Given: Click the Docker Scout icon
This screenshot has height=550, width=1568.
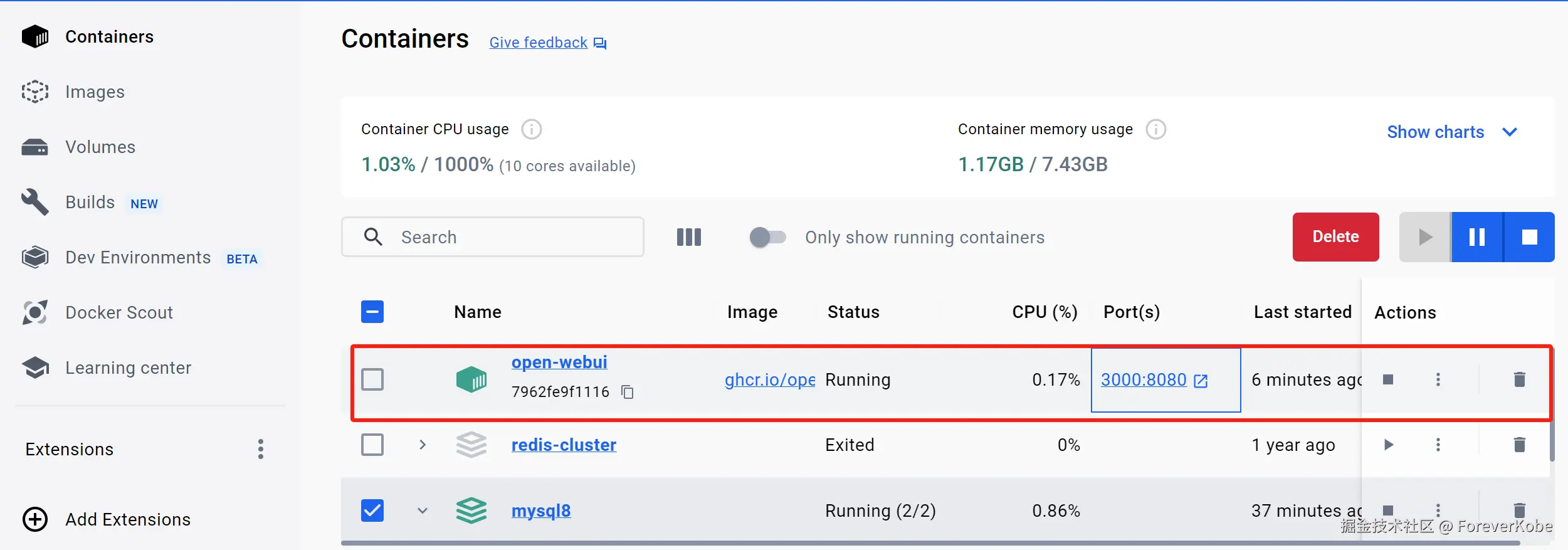Looking at the screenshot, I should click(x=35, y=313).
